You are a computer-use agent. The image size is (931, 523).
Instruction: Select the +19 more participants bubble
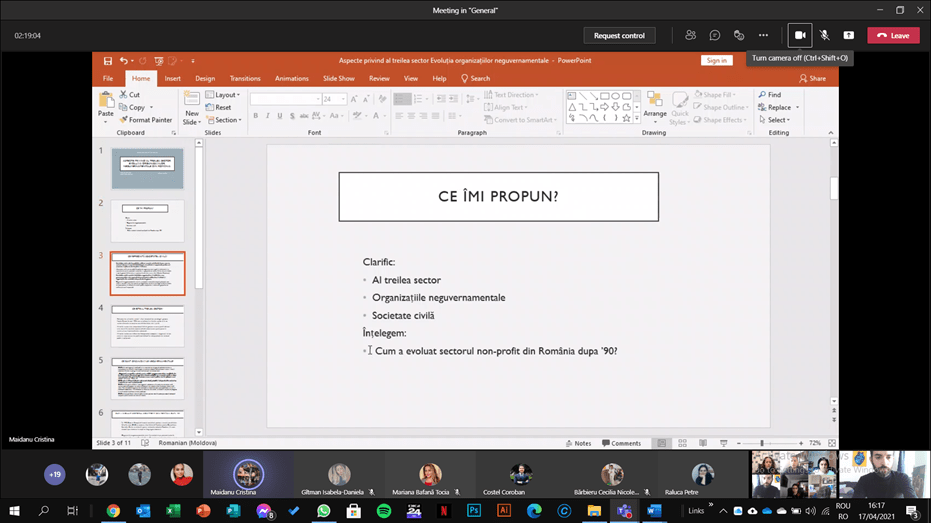(55, 475)
